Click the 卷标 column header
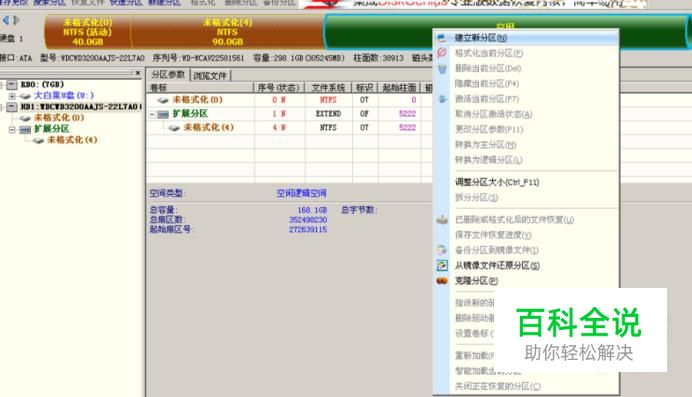 [200, 87]
